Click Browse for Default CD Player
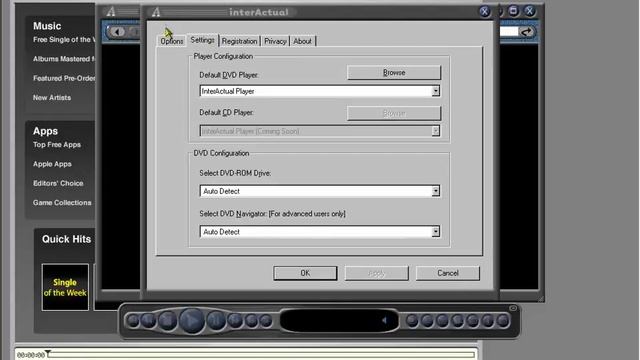 394,113
